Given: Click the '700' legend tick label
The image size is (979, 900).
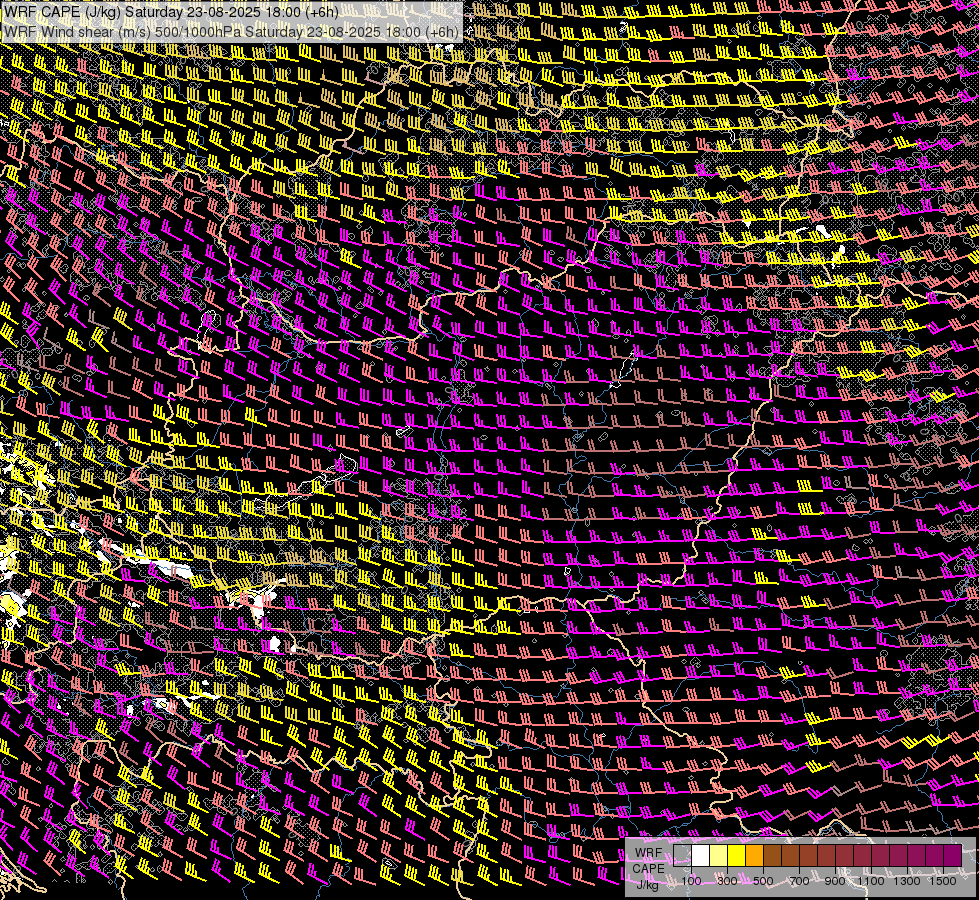Looking at the screenshot, I should [799, 881].
